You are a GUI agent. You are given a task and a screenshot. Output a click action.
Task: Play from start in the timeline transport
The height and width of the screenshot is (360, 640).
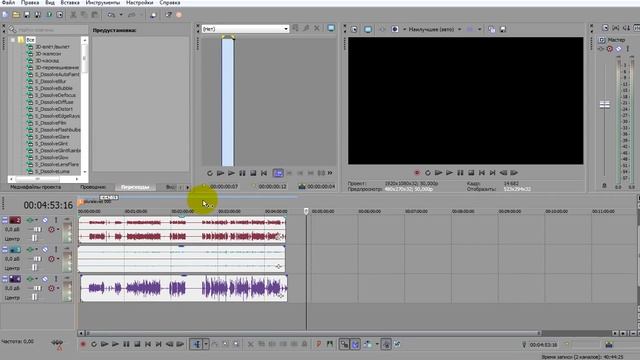[x=104, y=344]
